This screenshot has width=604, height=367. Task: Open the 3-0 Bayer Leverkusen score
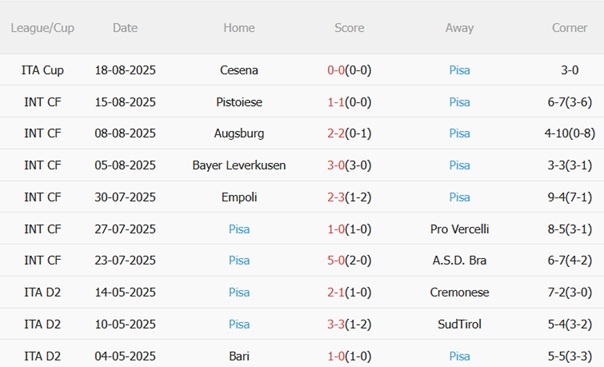[x=336, y=165]
